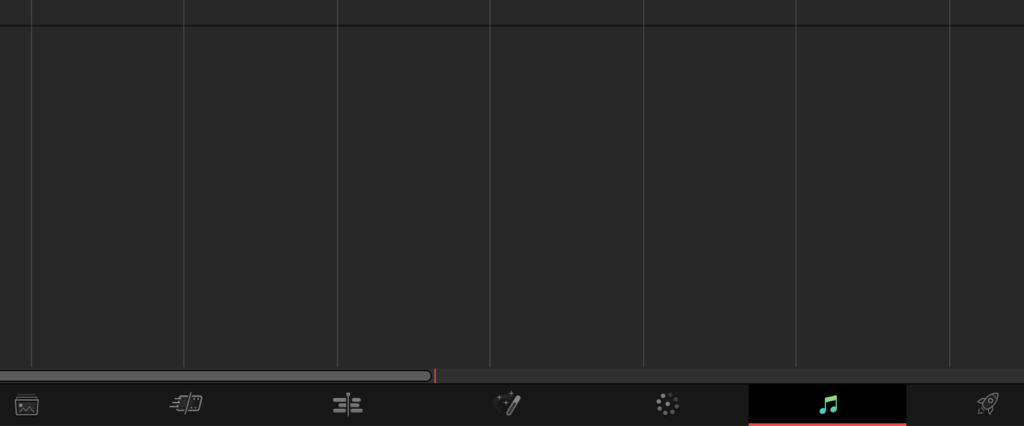Viewport: 1024px width, 426px height.
Task: Click the grid line directly above the Edit icon
Action: pos(337,196)
